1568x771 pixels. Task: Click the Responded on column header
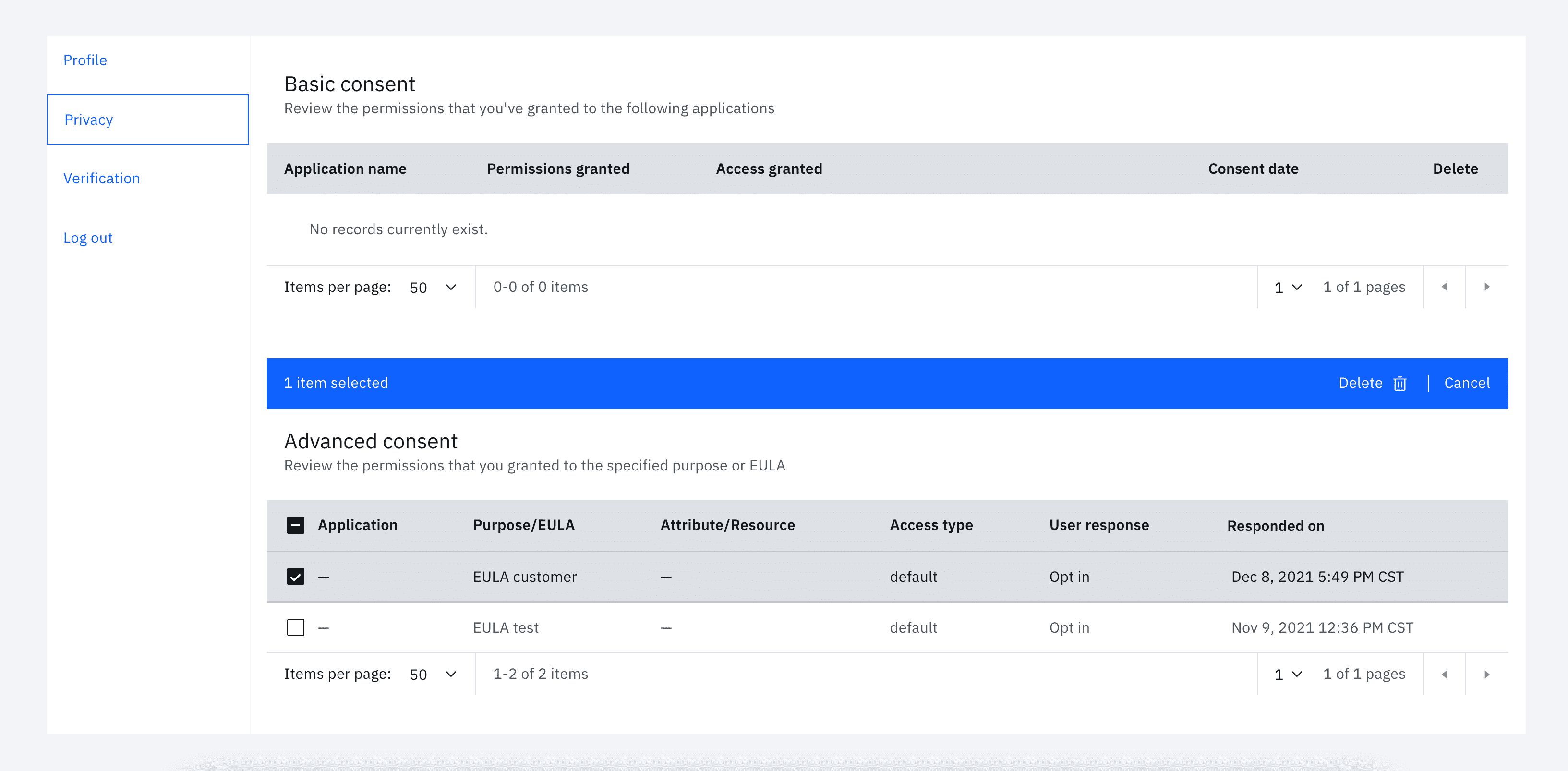[1275, 526]
